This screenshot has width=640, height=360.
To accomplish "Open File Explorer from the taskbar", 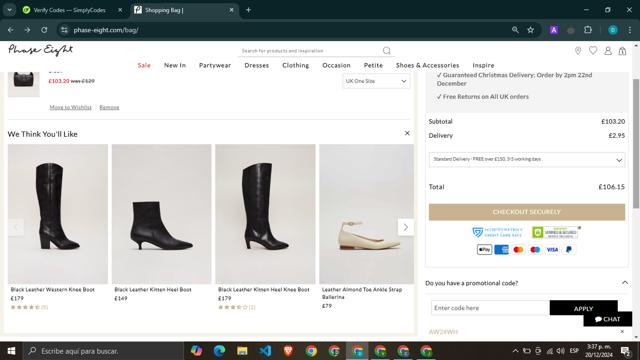I will (242, 351).
